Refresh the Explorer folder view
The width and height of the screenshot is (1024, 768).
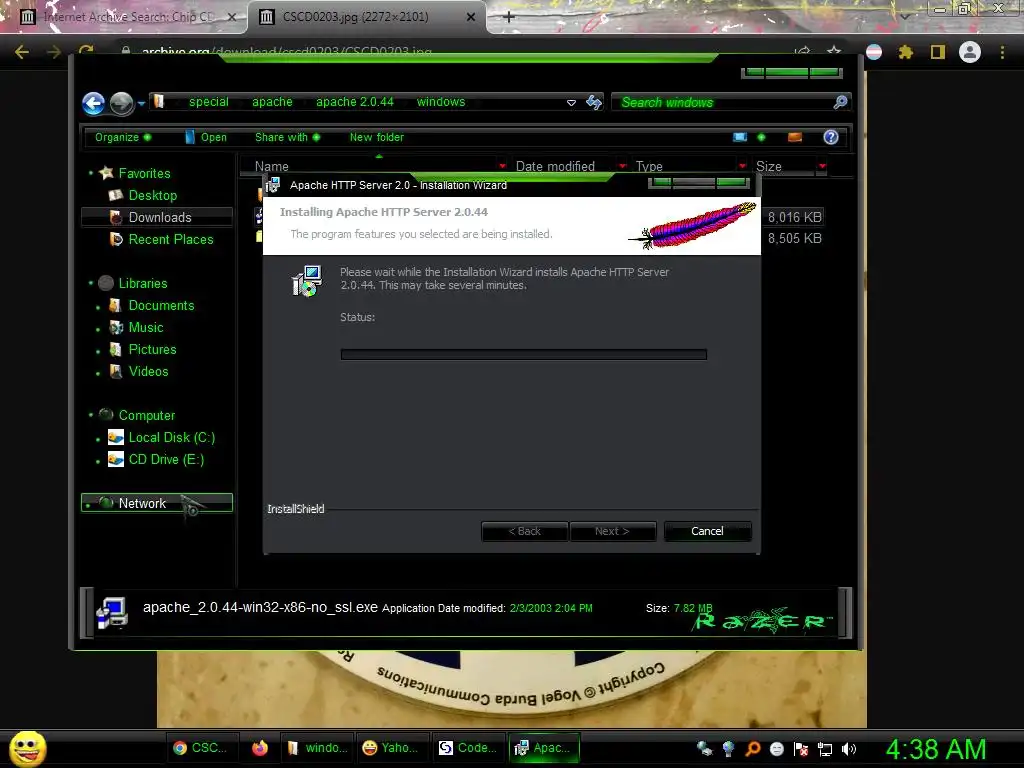594,102
